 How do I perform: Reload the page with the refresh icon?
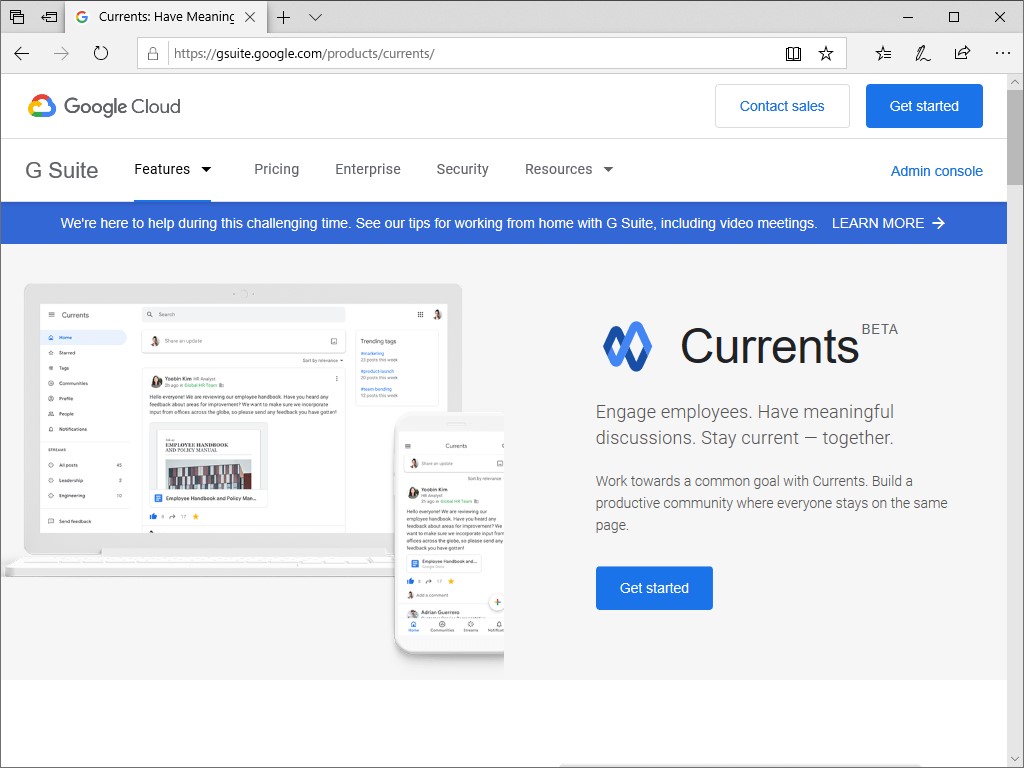(x=101, y=53)
